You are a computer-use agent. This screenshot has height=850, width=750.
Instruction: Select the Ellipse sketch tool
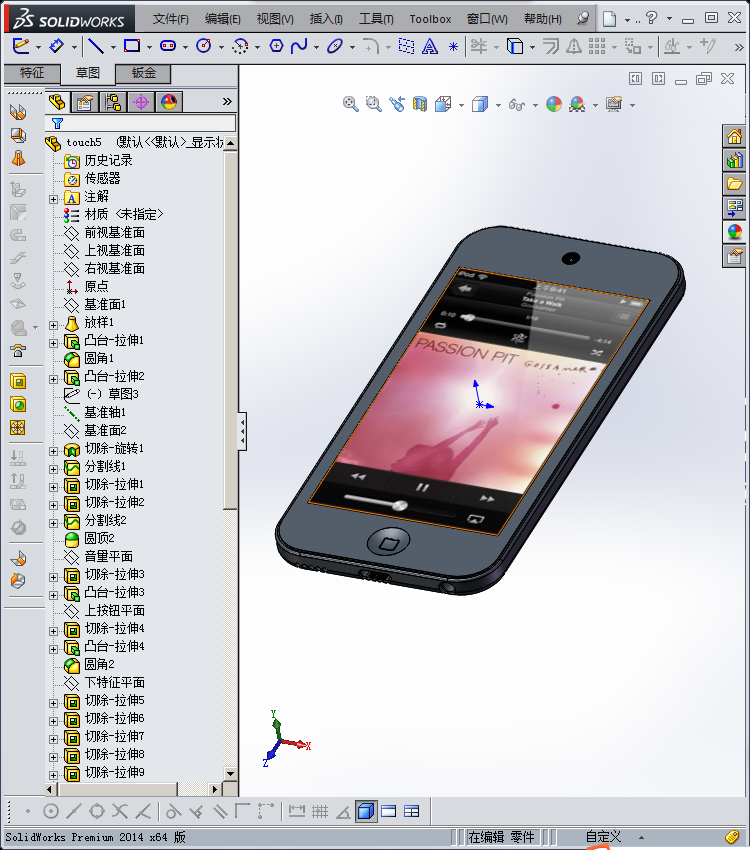point(335,46)
